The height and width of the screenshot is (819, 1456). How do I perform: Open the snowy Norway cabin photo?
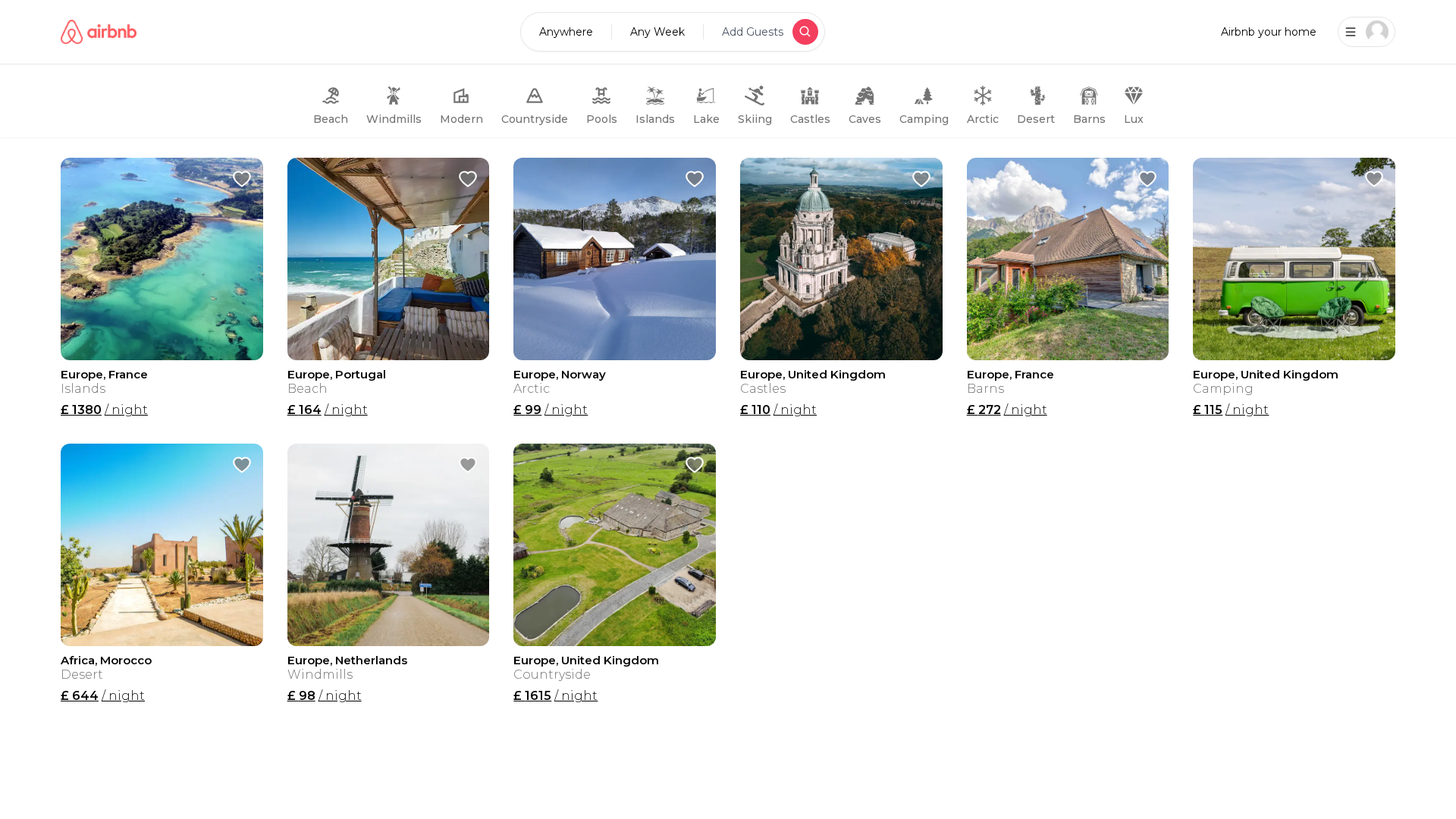coord(614,259)
